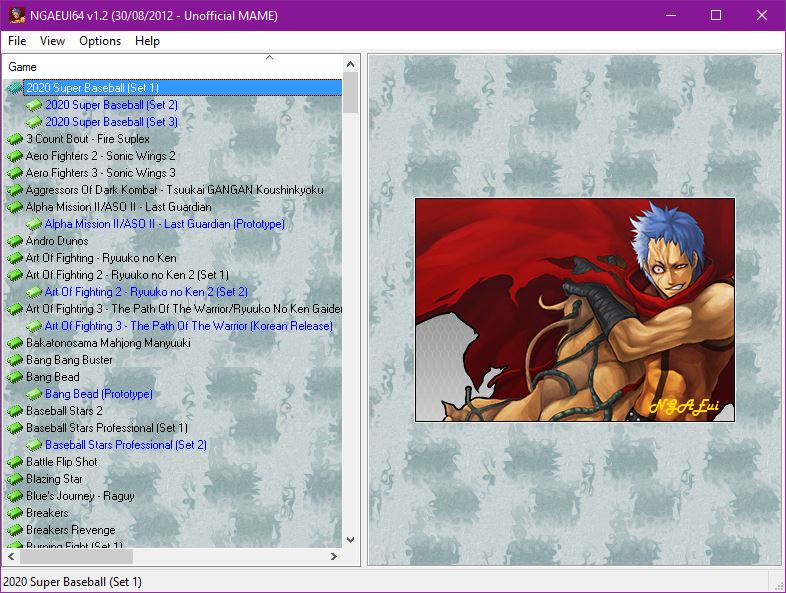
Task: Sort list by the Game column header
Action: pyautogui.click(x=173, y=67)
